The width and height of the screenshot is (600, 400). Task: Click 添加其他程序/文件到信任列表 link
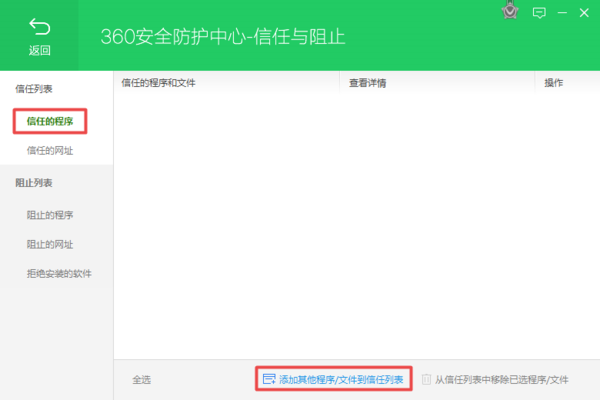[341, 380]
